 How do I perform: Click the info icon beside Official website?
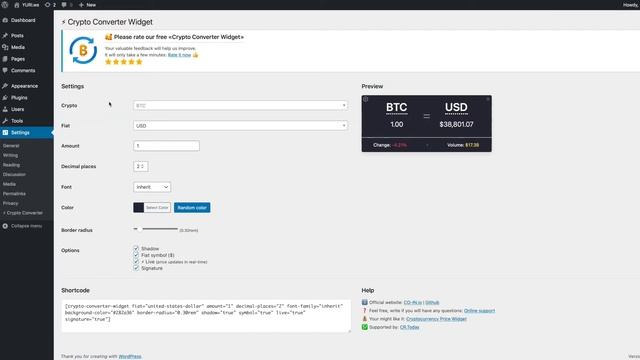(x=364, y=302)
